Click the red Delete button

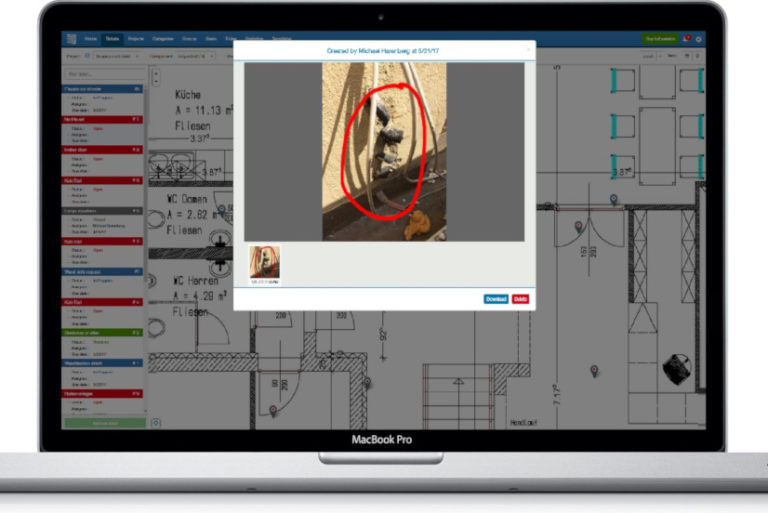(x=520, y=299)
